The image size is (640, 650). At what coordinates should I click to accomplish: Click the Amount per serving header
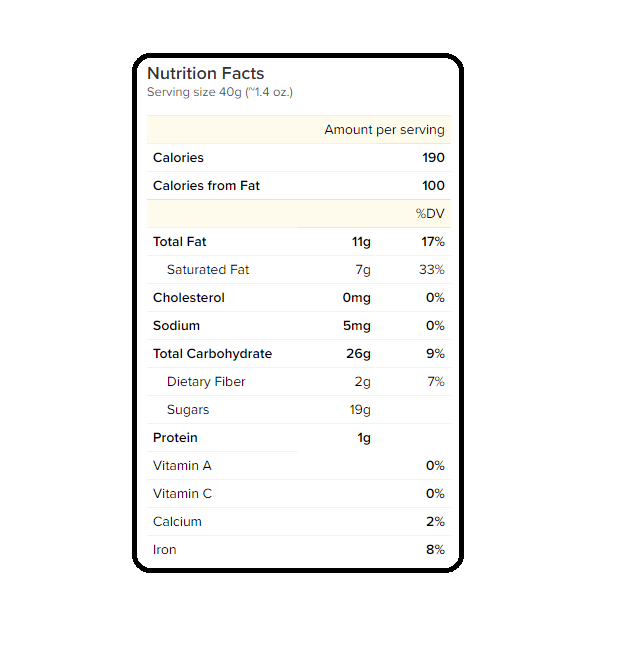tap(384, 130)
